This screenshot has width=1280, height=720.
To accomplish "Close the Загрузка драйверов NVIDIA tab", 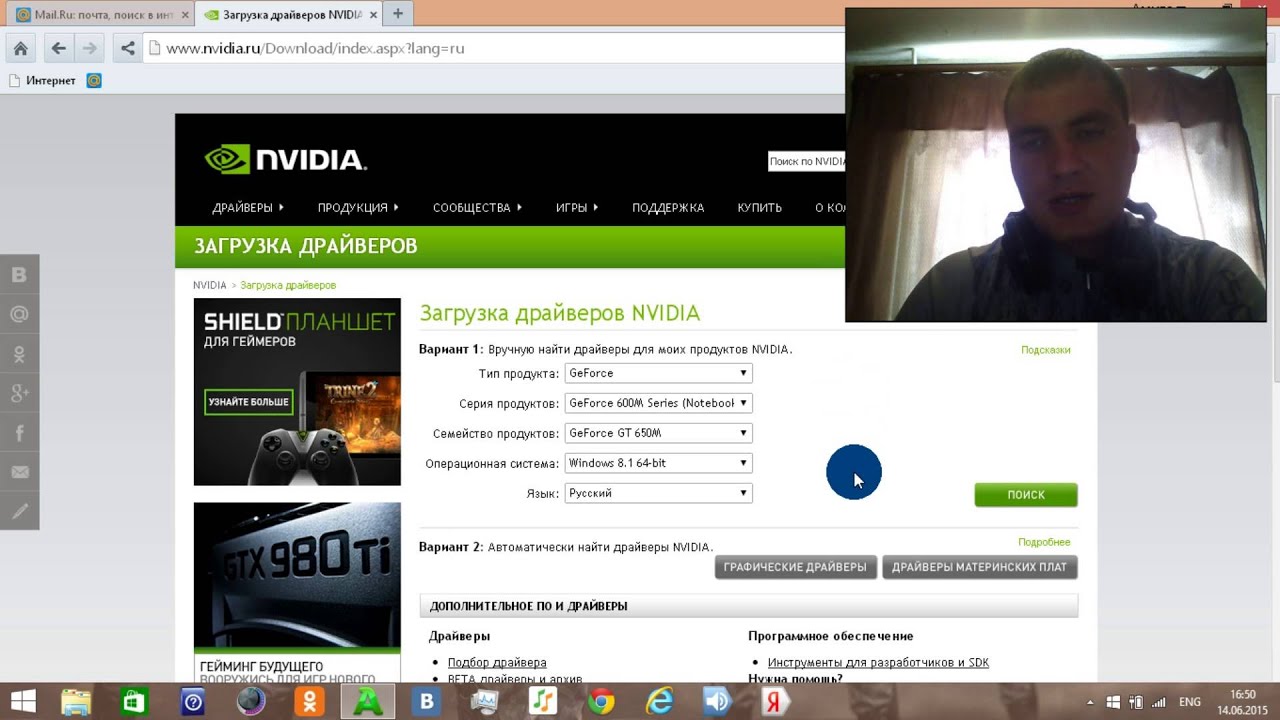I will point(373,15).
